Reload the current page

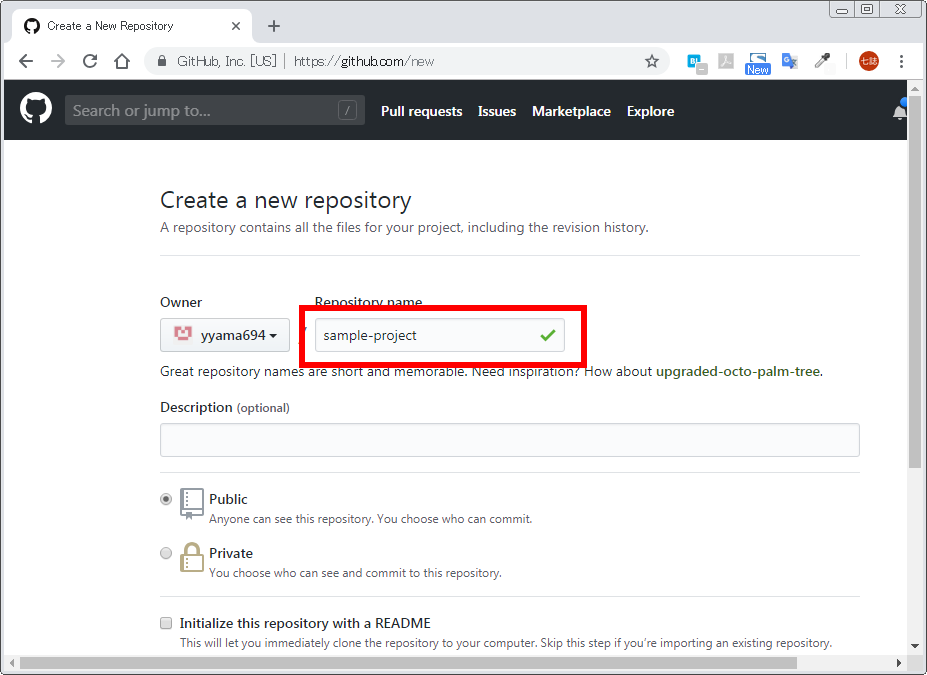[90, 61]
